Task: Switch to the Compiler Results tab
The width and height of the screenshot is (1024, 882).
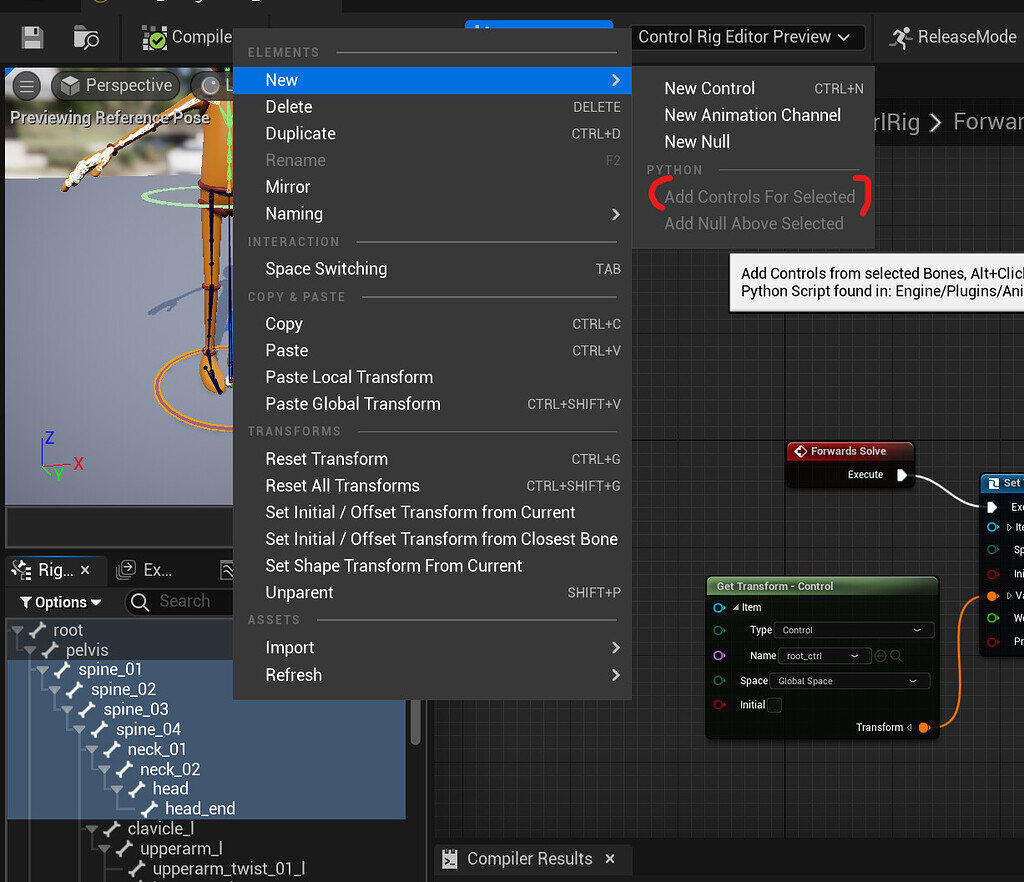Action: [x=531, y=859]
